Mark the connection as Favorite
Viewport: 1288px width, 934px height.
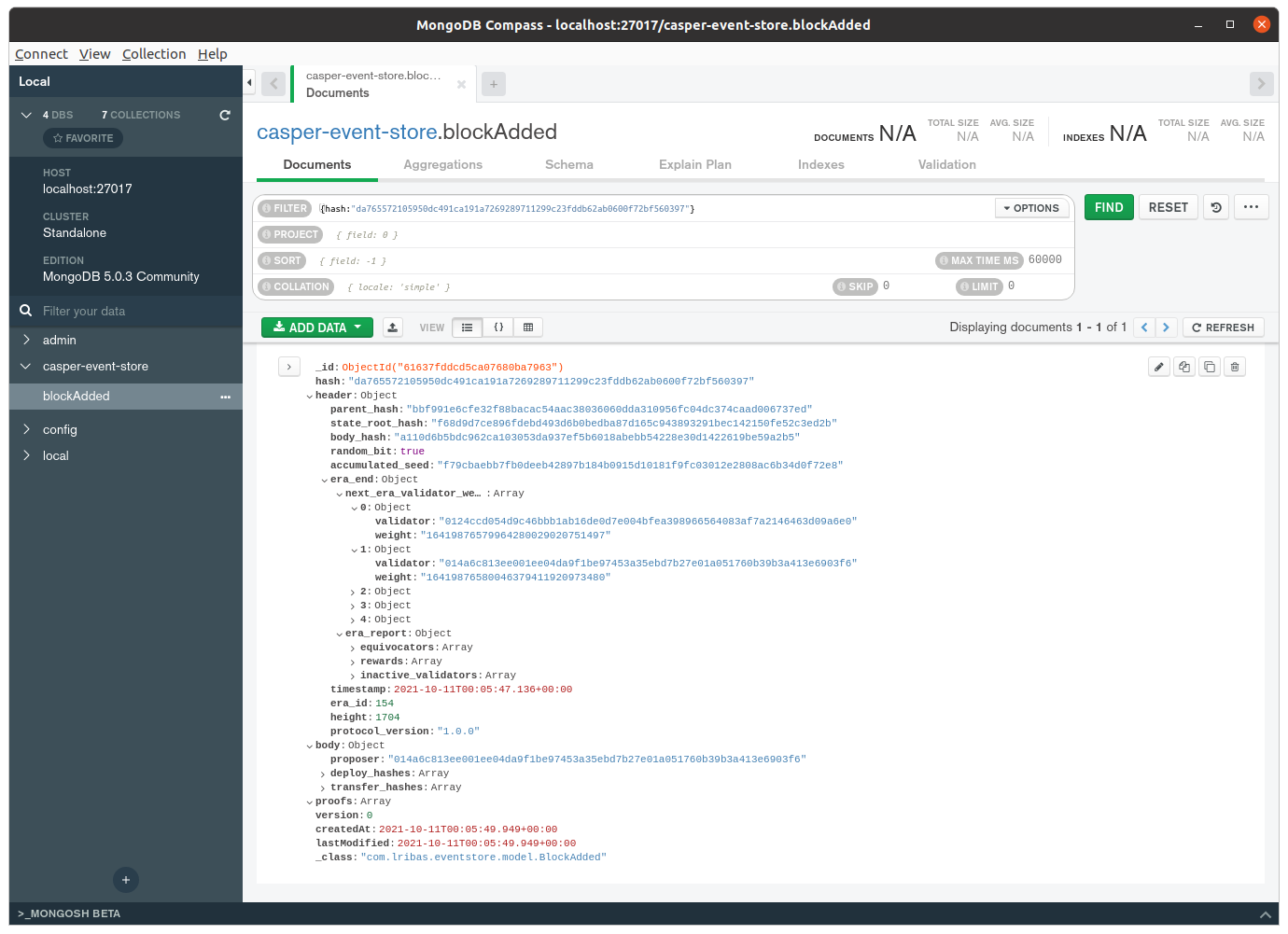[x=83, y=138]
